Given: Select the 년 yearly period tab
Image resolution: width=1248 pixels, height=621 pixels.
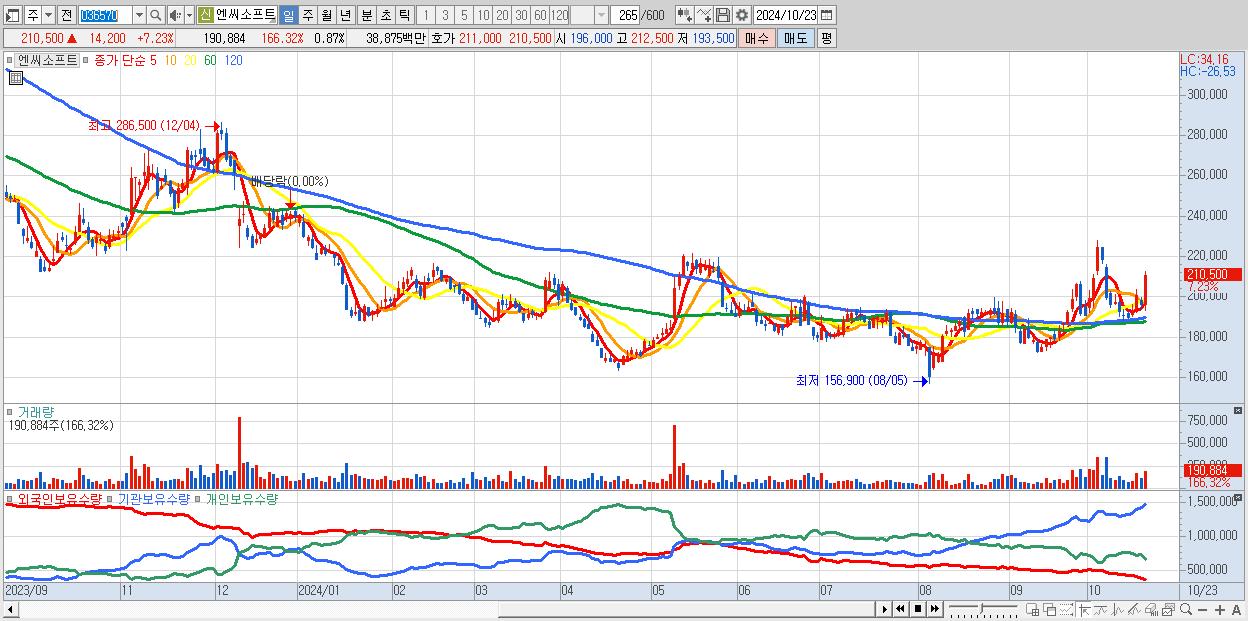Looking at the screenshot, I should click(x=345, y=15).
